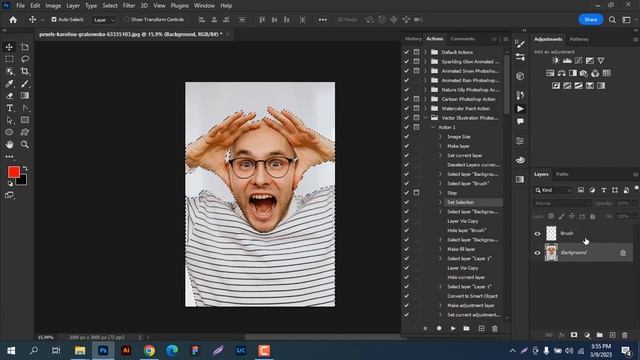Screen dimensions: 640x360
Task: Toggle dialog box for Stop step
Action: (x=416, y=193)
